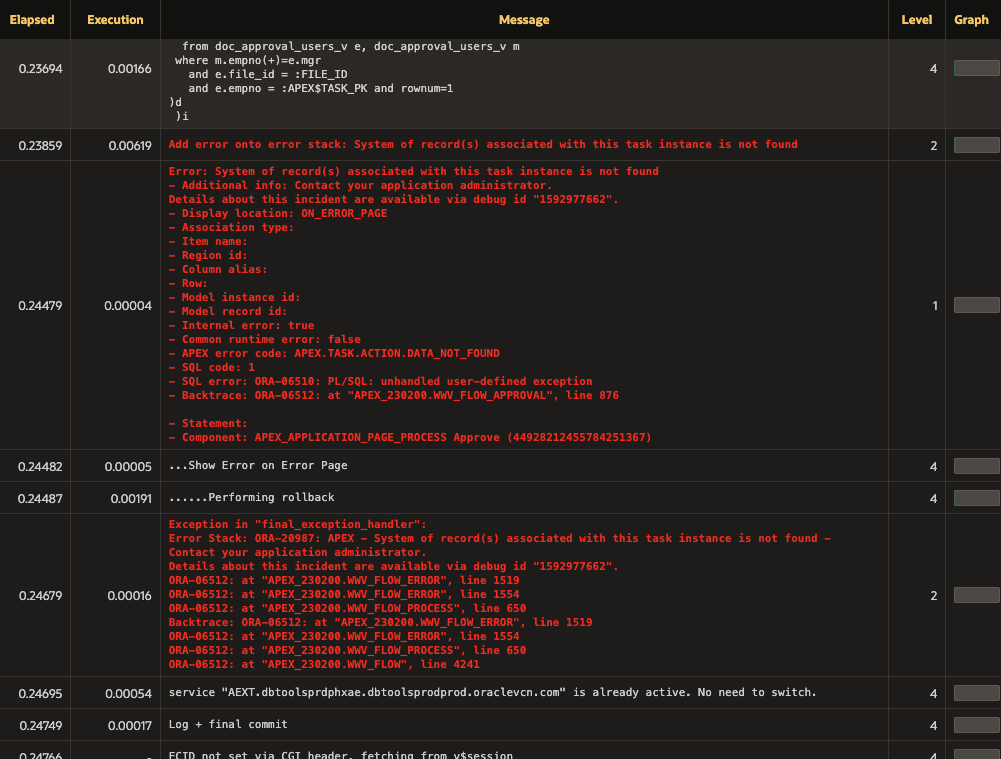
Task: Select elapsed value 0.24482
Action: pyautogui.click(x=40, y=467)
